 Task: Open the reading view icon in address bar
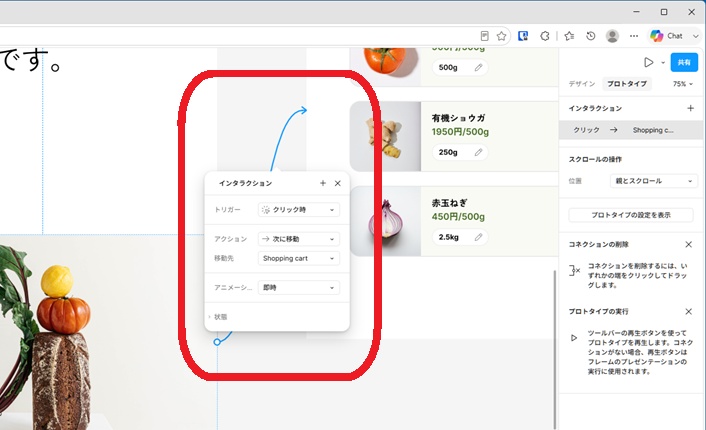coord(484,36)
